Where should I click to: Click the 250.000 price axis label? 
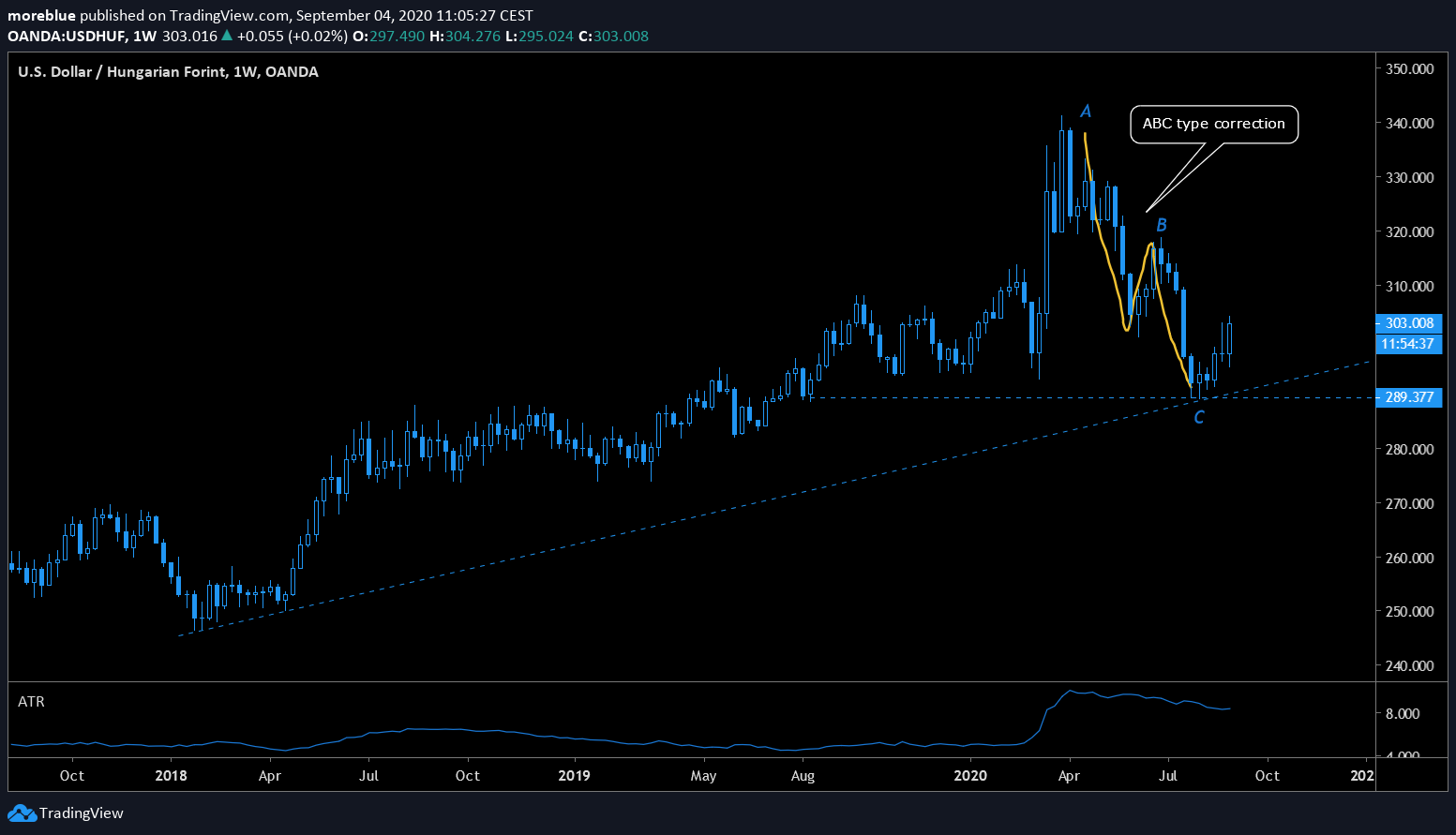click(x=1409, y=612)
